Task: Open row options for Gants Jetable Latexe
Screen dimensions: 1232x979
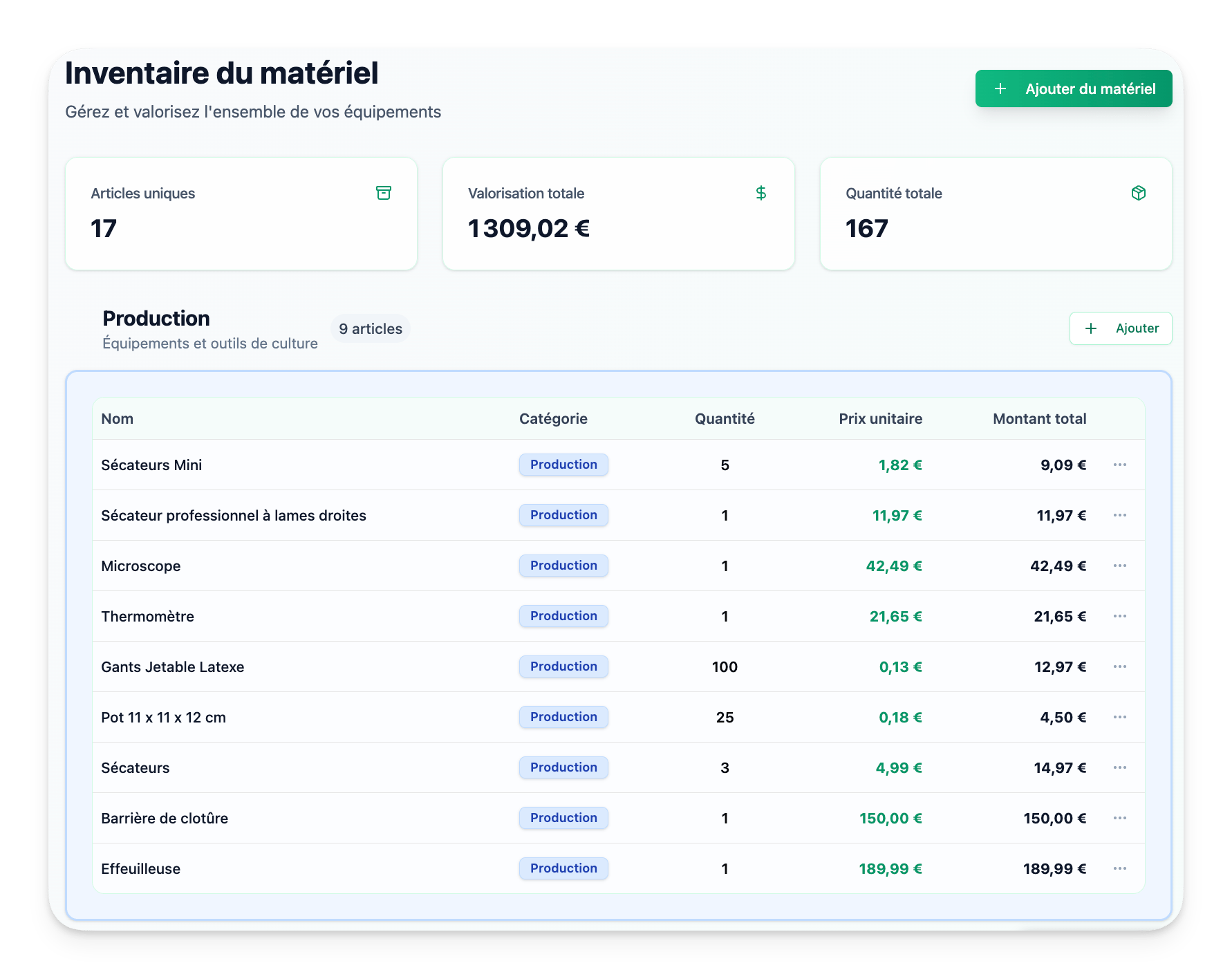Action: click(1119, 666)
